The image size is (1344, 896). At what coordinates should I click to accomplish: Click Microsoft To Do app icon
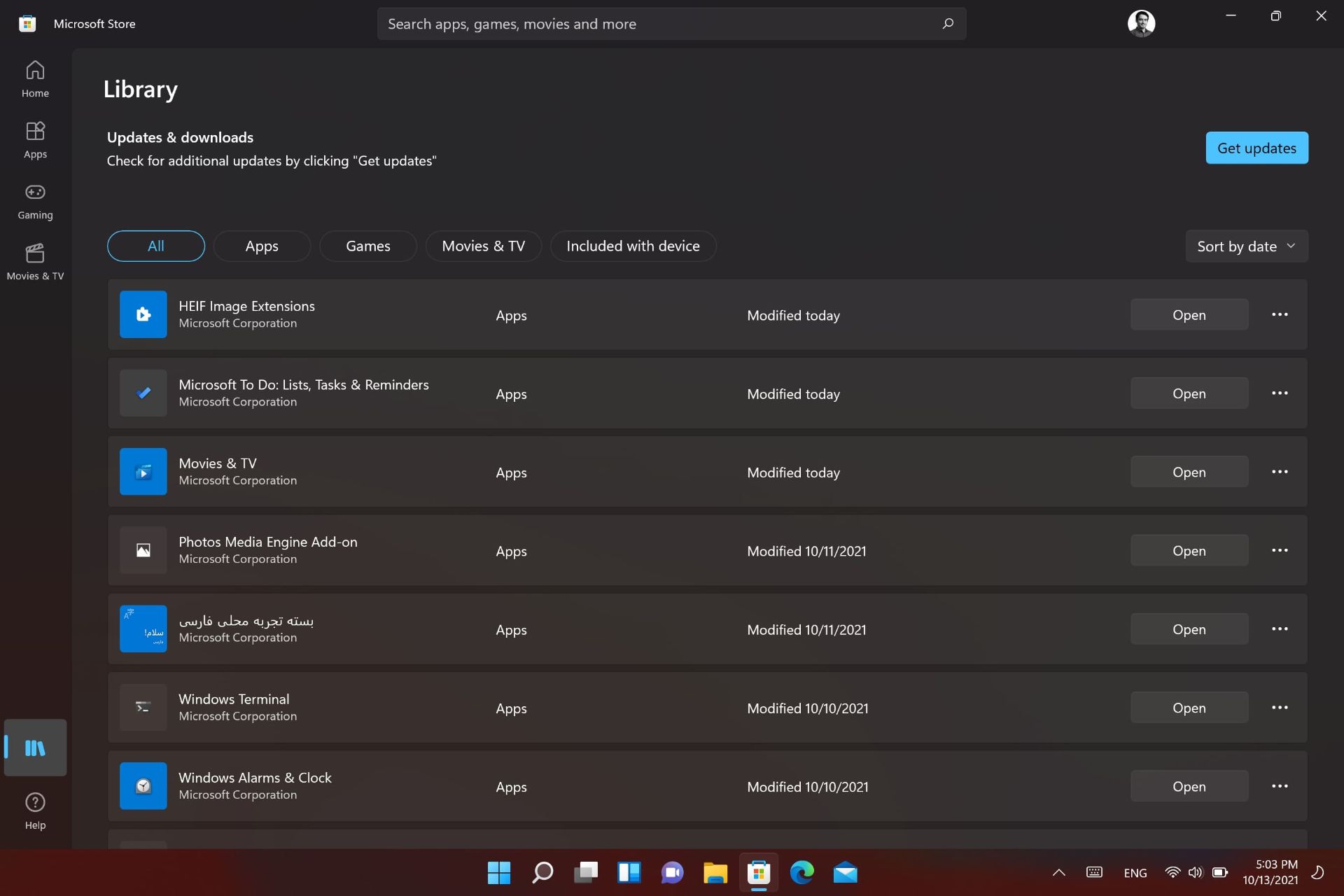pyautogui.click(x=142, y=391)
